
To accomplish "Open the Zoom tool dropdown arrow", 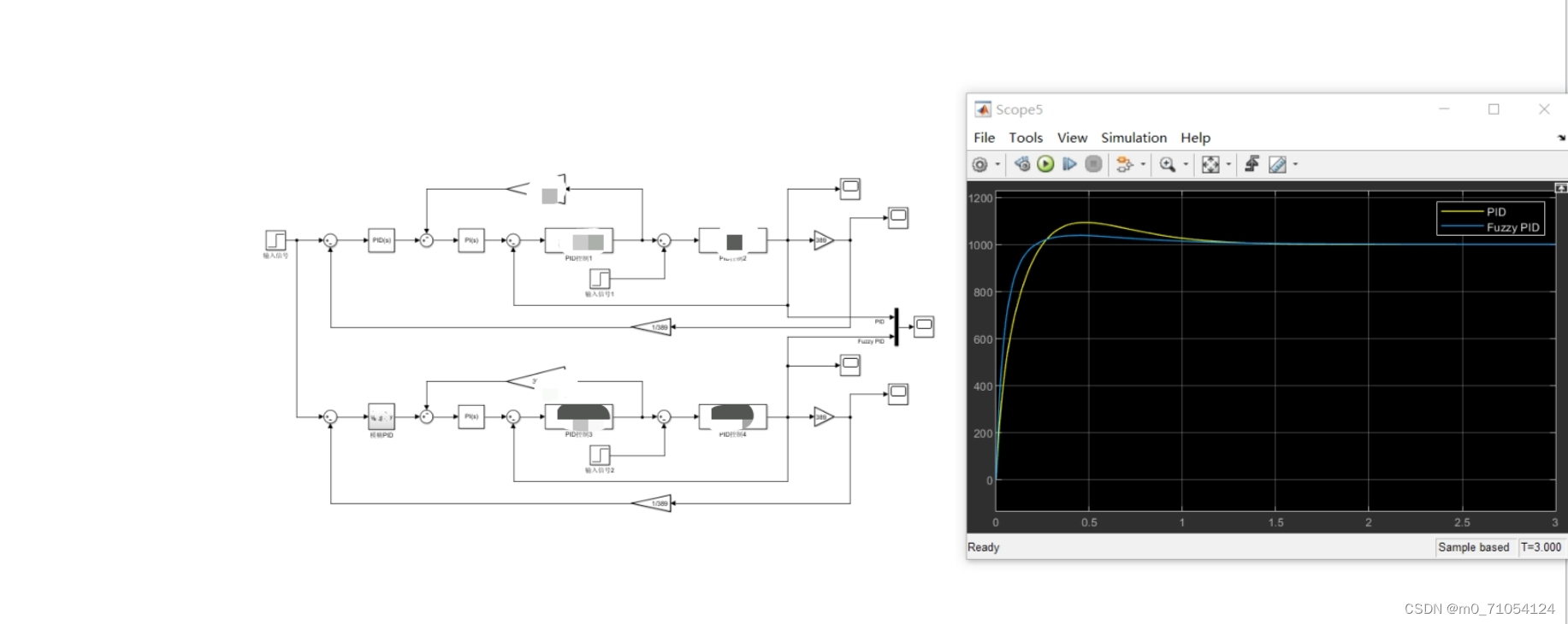I will 1186,164.
